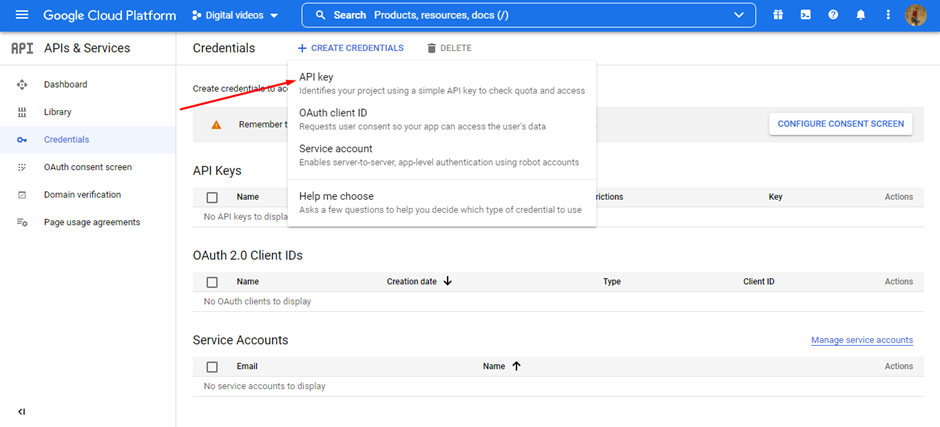Tick the select-all checkbox in Service Accounts table
The height and width of the screenshot is (427, 940).
point(212,366)
